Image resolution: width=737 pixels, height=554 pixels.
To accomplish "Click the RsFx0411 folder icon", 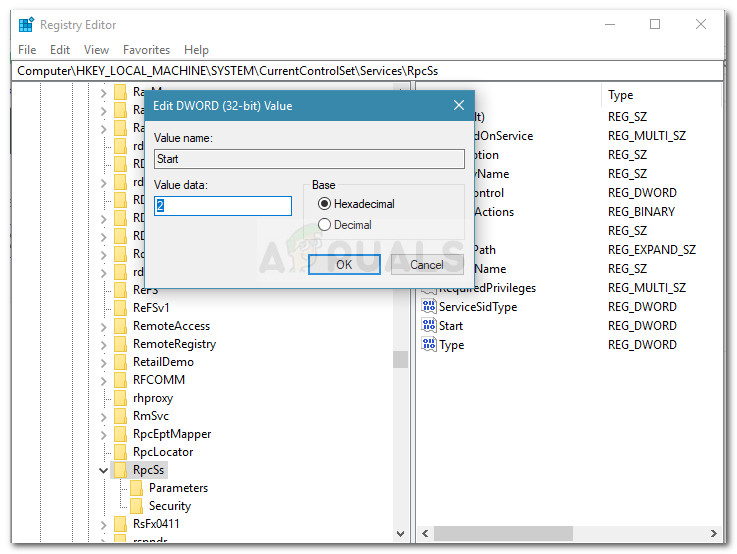I will [120, 524].
